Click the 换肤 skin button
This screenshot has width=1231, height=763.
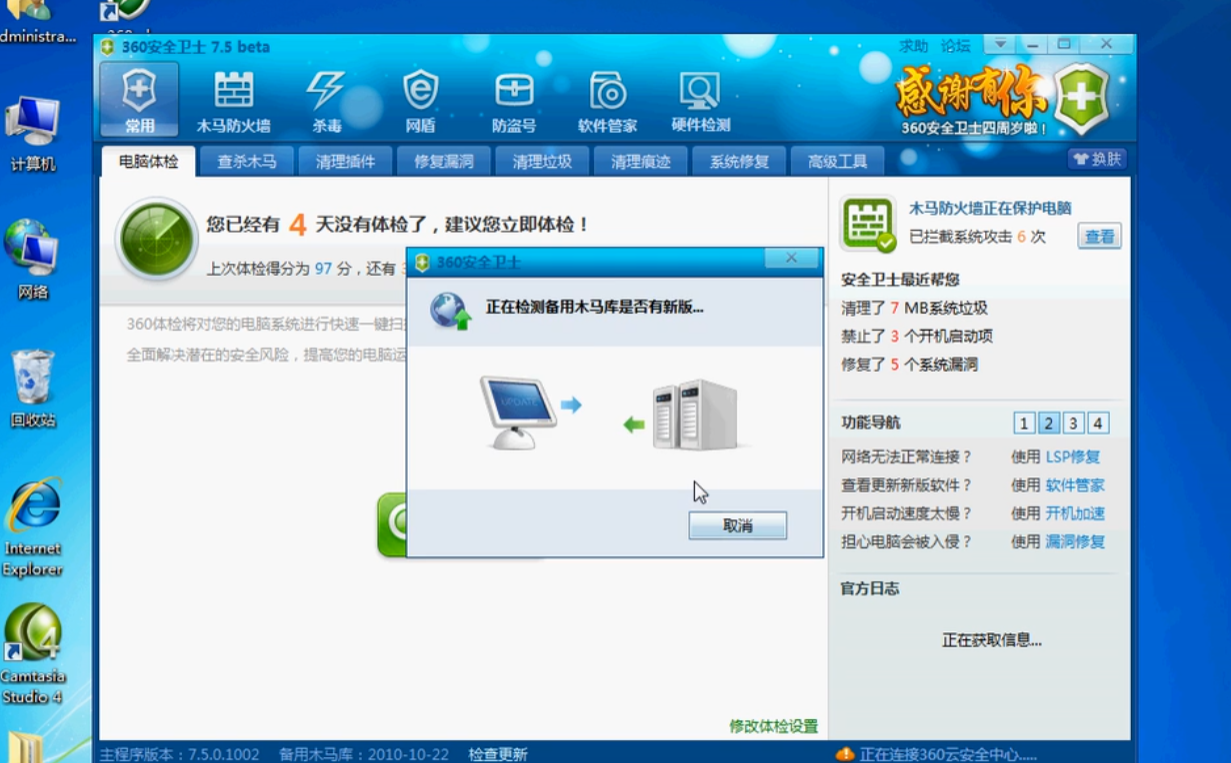1097,159
